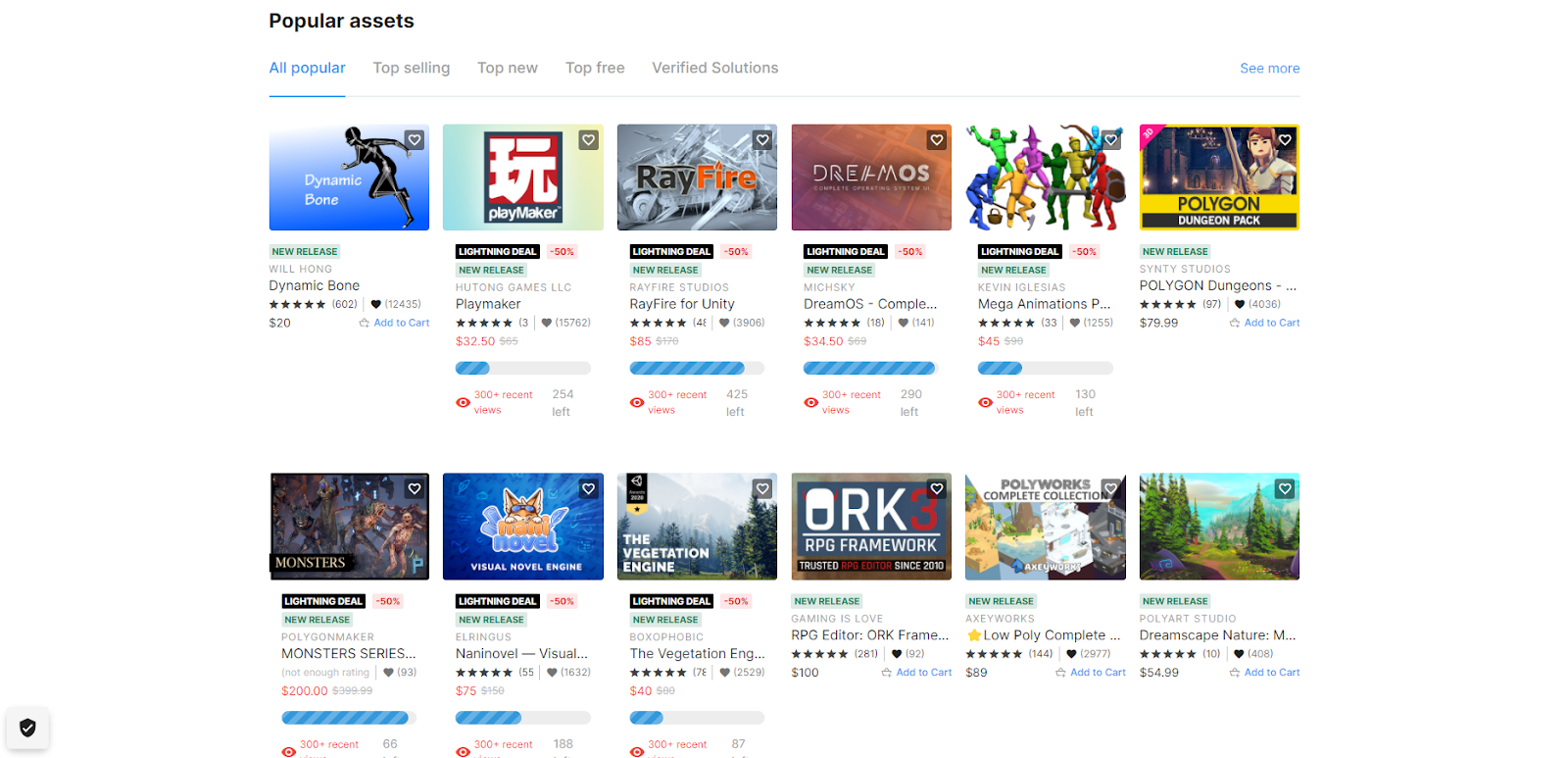Click the eye views icon under DreamOS
Viewport: 1568px width, 758px height.
pyautogui.click(x=810, y=403)
